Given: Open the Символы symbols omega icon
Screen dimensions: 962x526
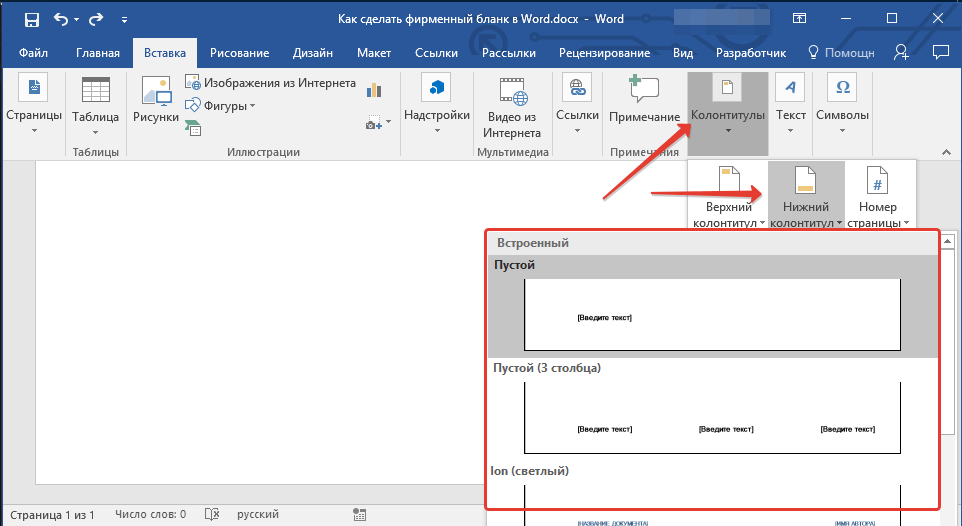Looking at the screenshot, I should pyautogui.click(x=842, y=104).
